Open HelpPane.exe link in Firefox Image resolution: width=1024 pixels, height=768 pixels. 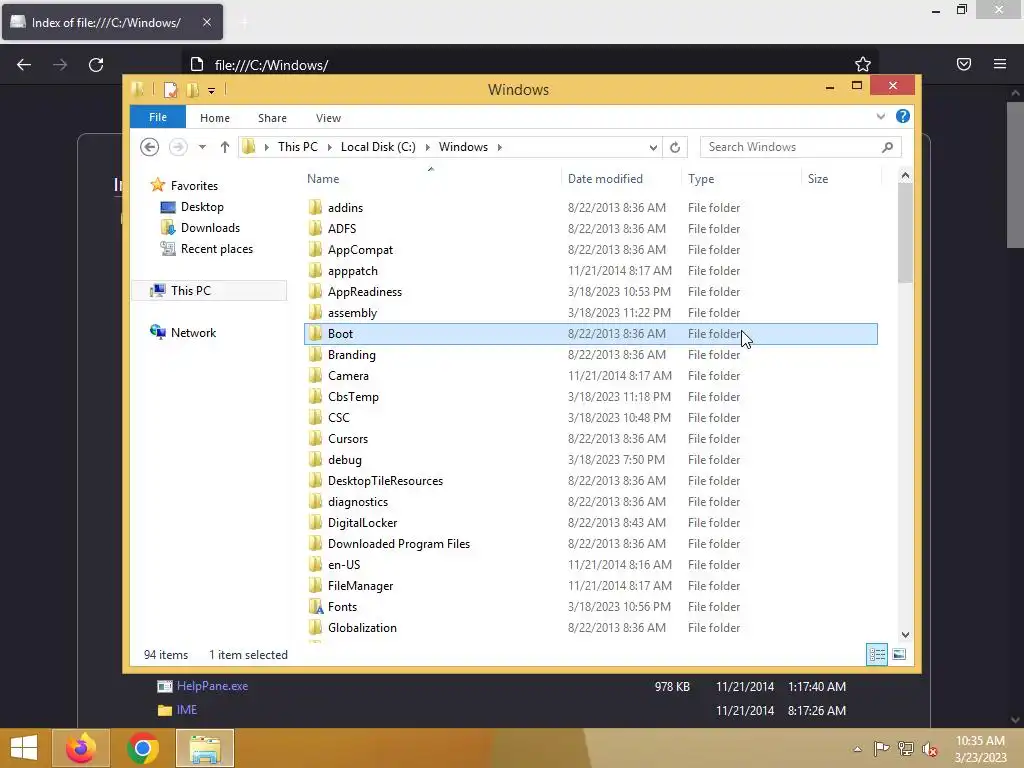212,686
